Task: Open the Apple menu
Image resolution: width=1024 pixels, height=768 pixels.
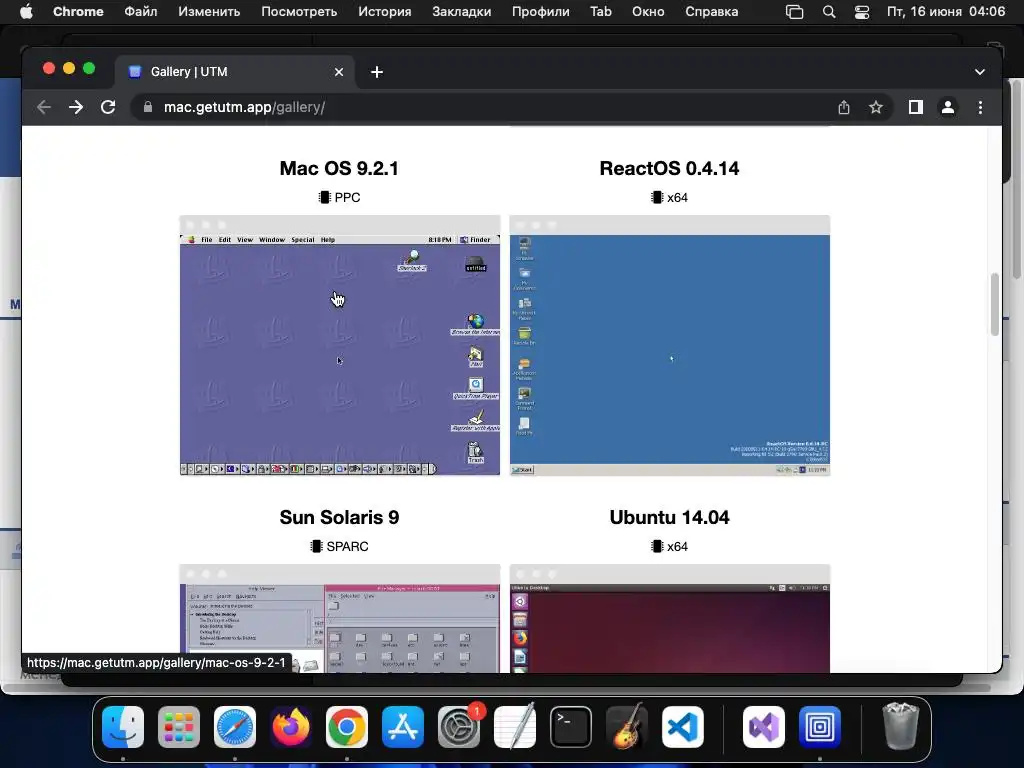Action: coord(26,12)
